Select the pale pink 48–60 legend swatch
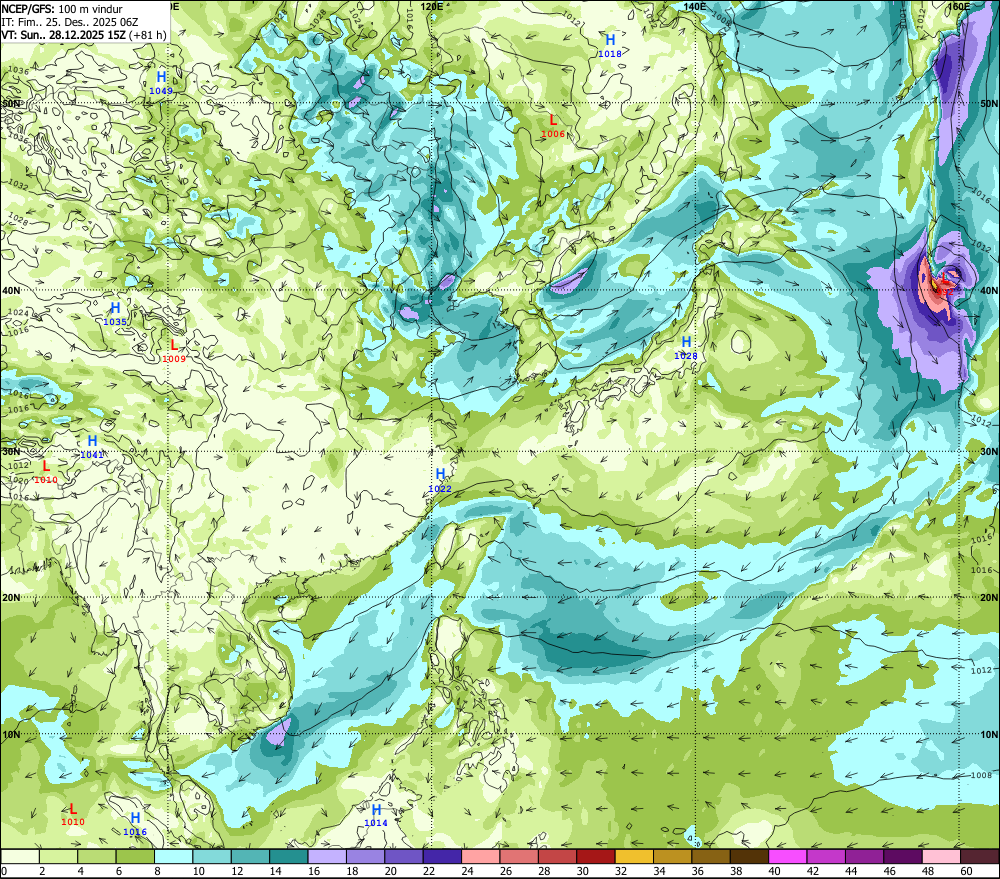The width and height of the screenshot is (1000, 879). [941, 856]
